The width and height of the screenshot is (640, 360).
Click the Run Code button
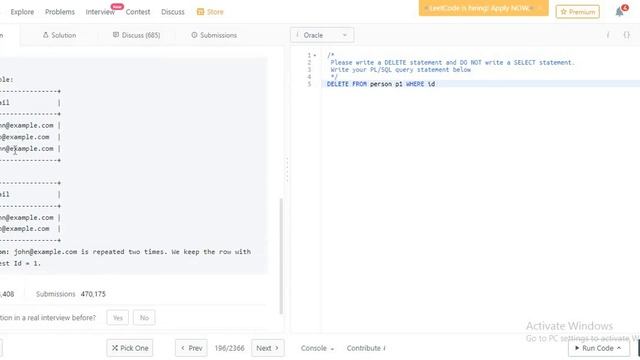click(x=598, y=348)
